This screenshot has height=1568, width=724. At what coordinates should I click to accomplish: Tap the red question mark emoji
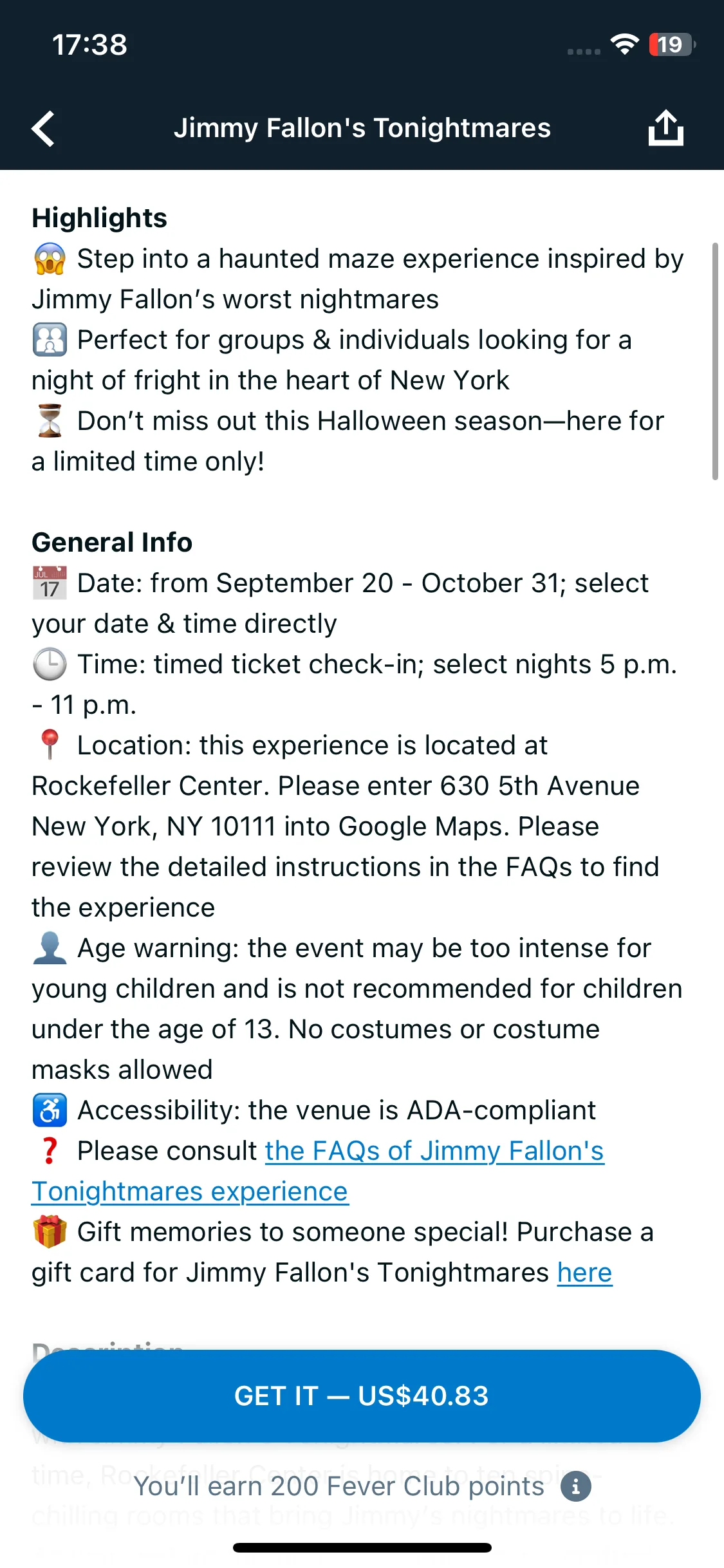[50, 1151]
